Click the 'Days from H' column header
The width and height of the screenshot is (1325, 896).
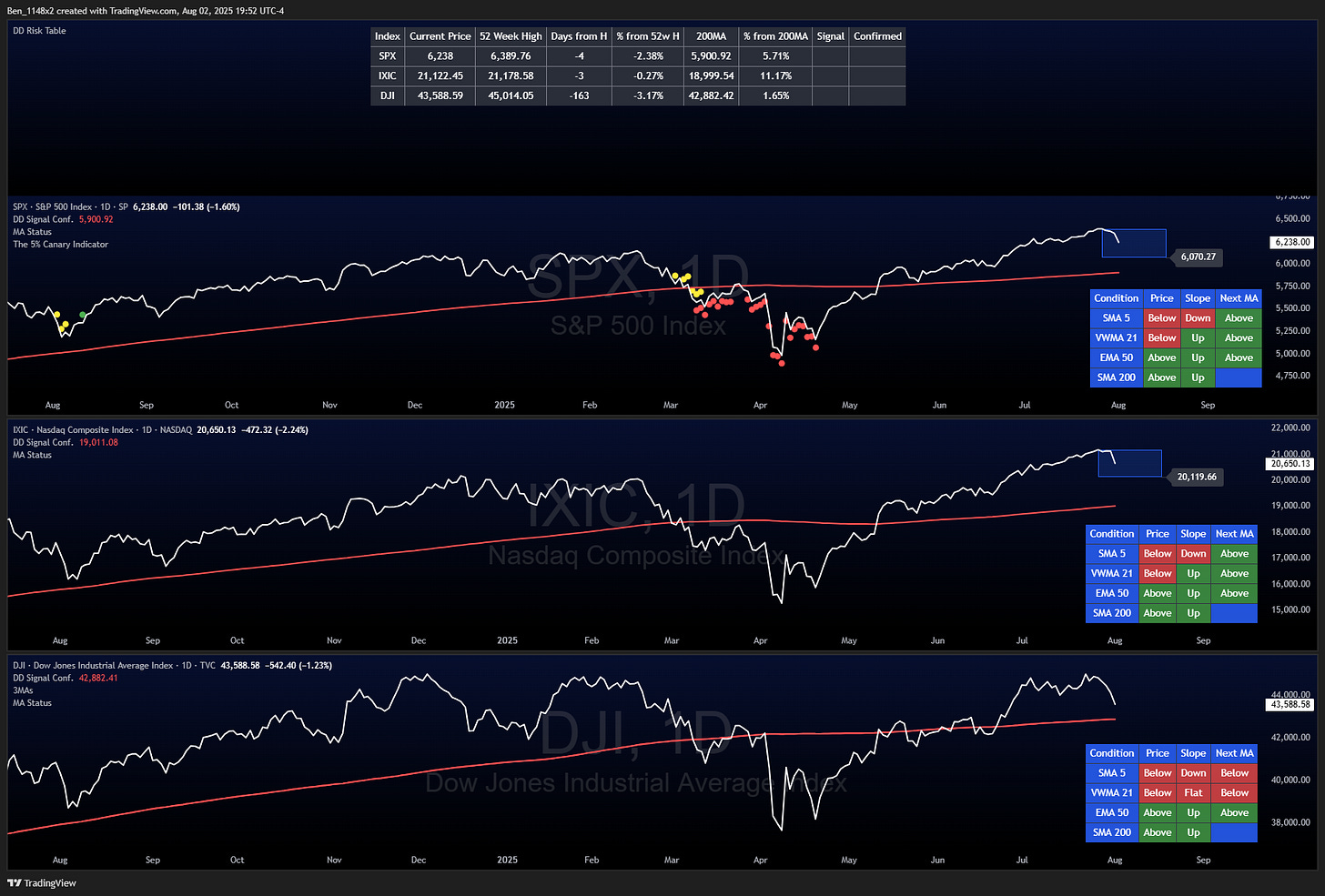click(x=579, y=36)
